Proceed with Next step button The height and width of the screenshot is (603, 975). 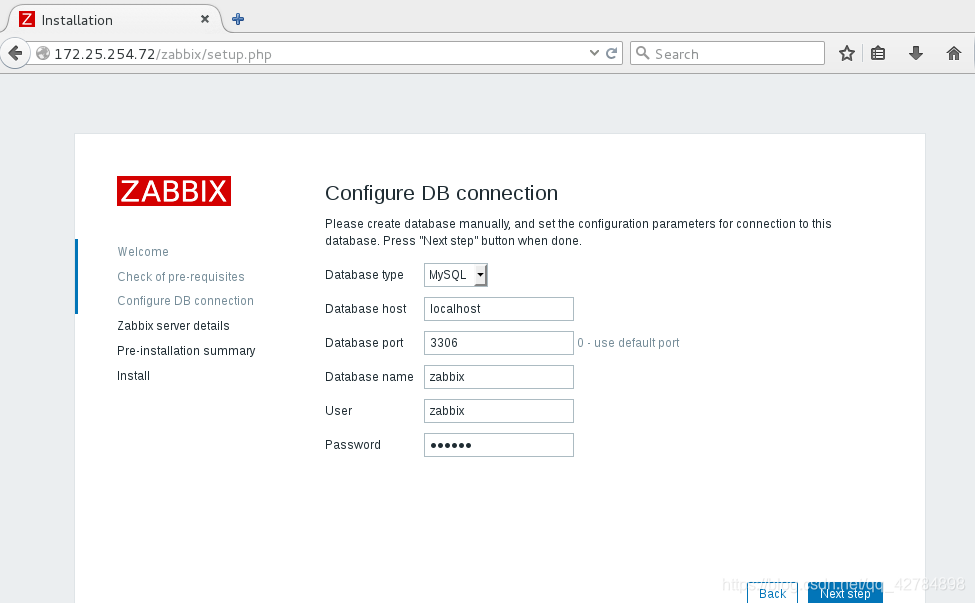pos(845,593)
